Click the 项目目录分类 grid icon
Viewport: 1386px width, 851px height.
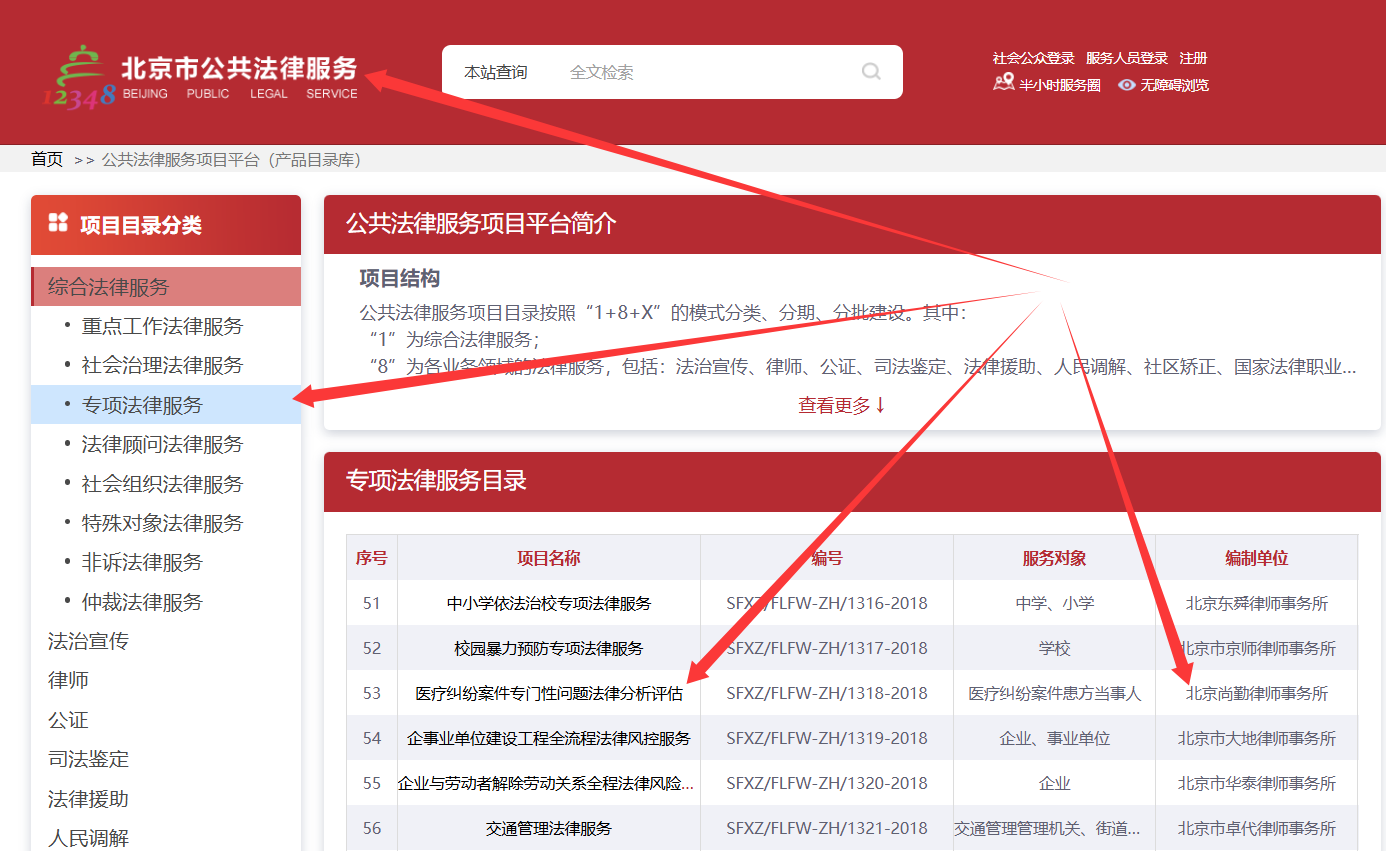tap(58, 223)
